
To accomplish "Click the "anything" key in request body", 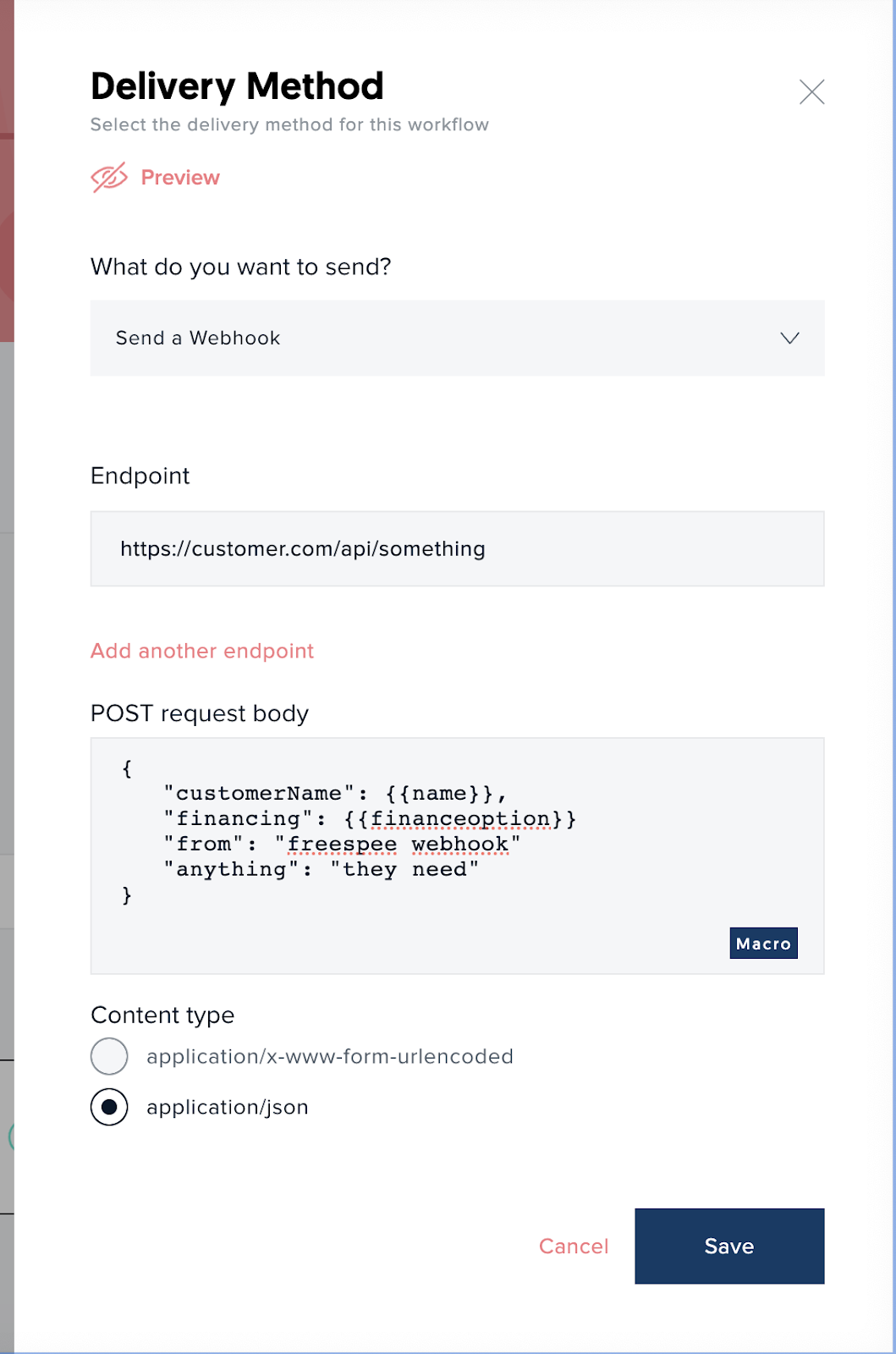I will pos(231,870).
